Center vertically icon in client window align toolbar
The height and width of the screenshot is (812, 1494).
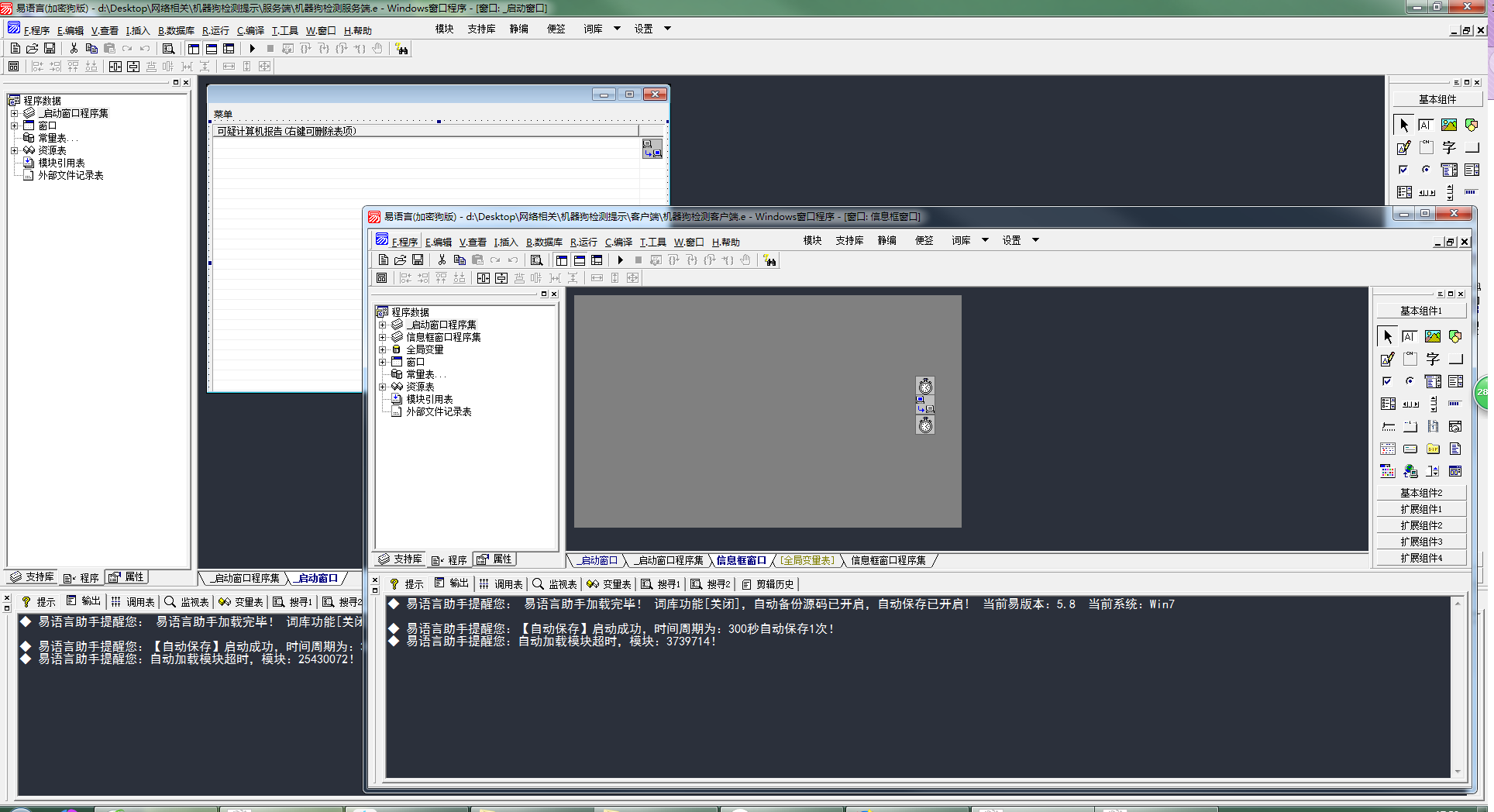[x=501, y=278]
